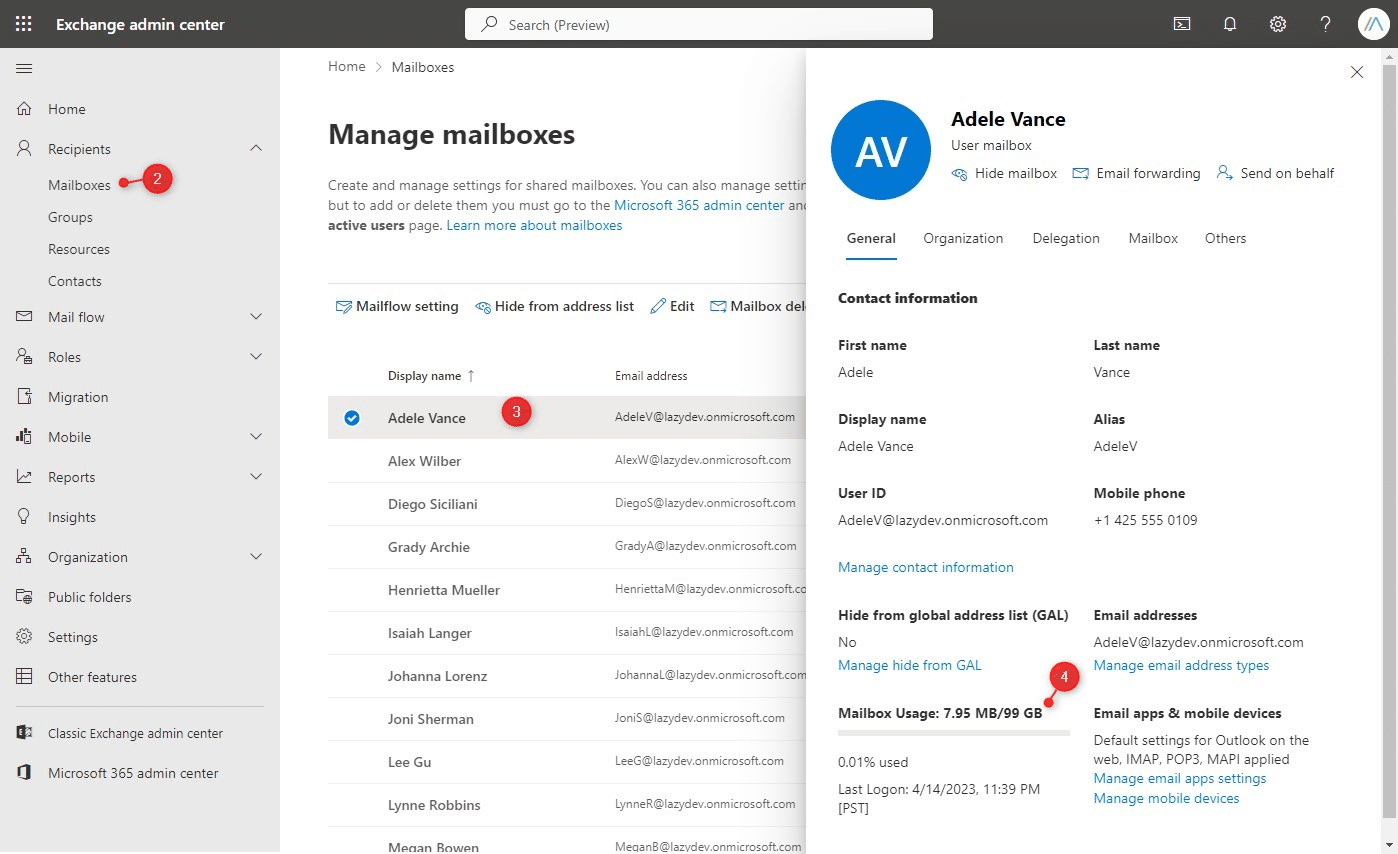Click Hide from address list in toolbar

tap(555, 306)
